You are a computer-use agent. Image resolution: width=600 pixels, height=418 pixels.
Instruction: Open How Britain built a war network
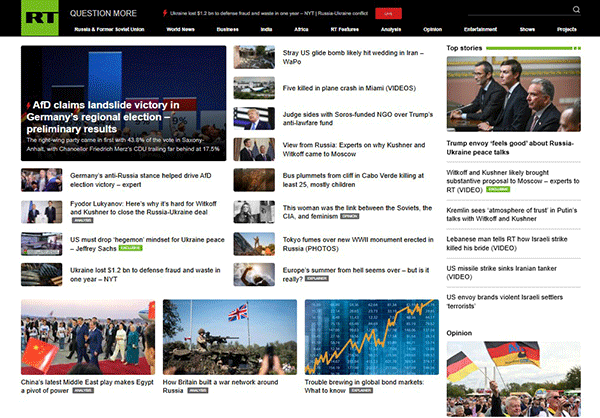click(x=220, y=386)
